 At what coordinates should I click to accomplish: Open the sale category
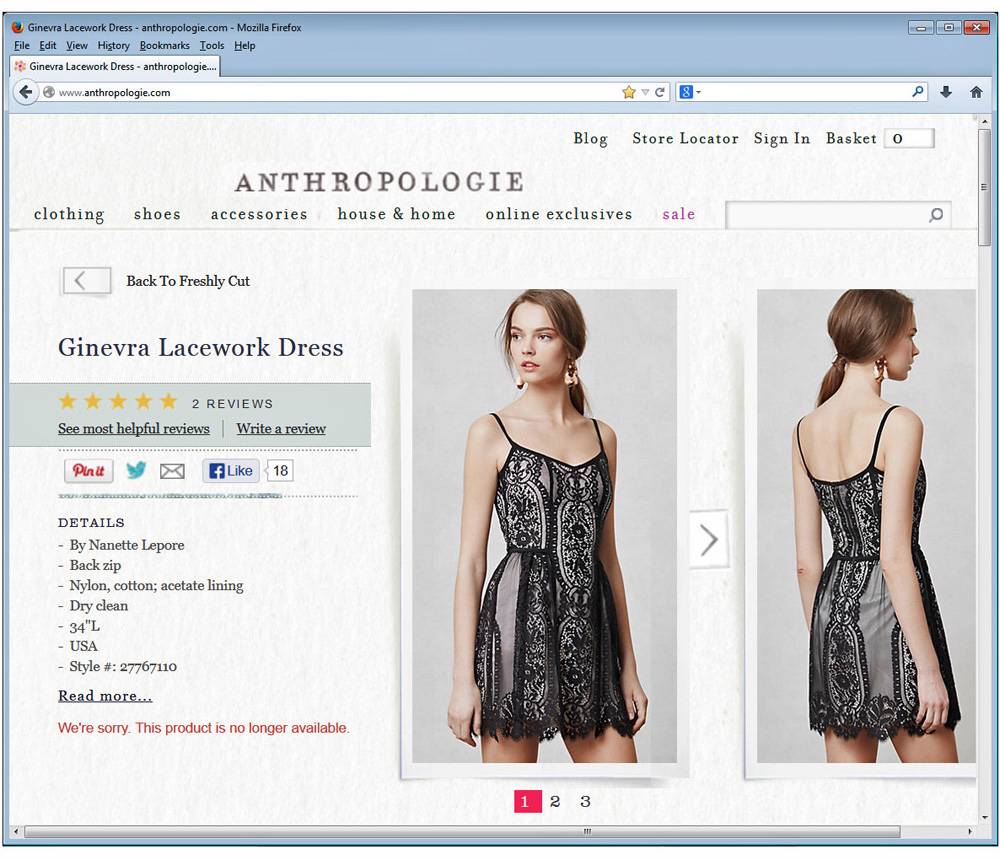679,214
